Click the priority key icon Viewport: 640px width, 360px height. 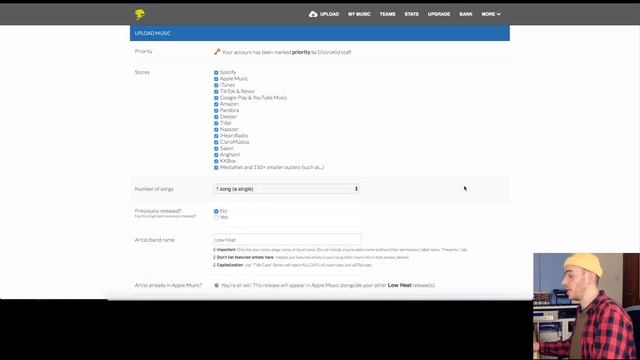217,52
